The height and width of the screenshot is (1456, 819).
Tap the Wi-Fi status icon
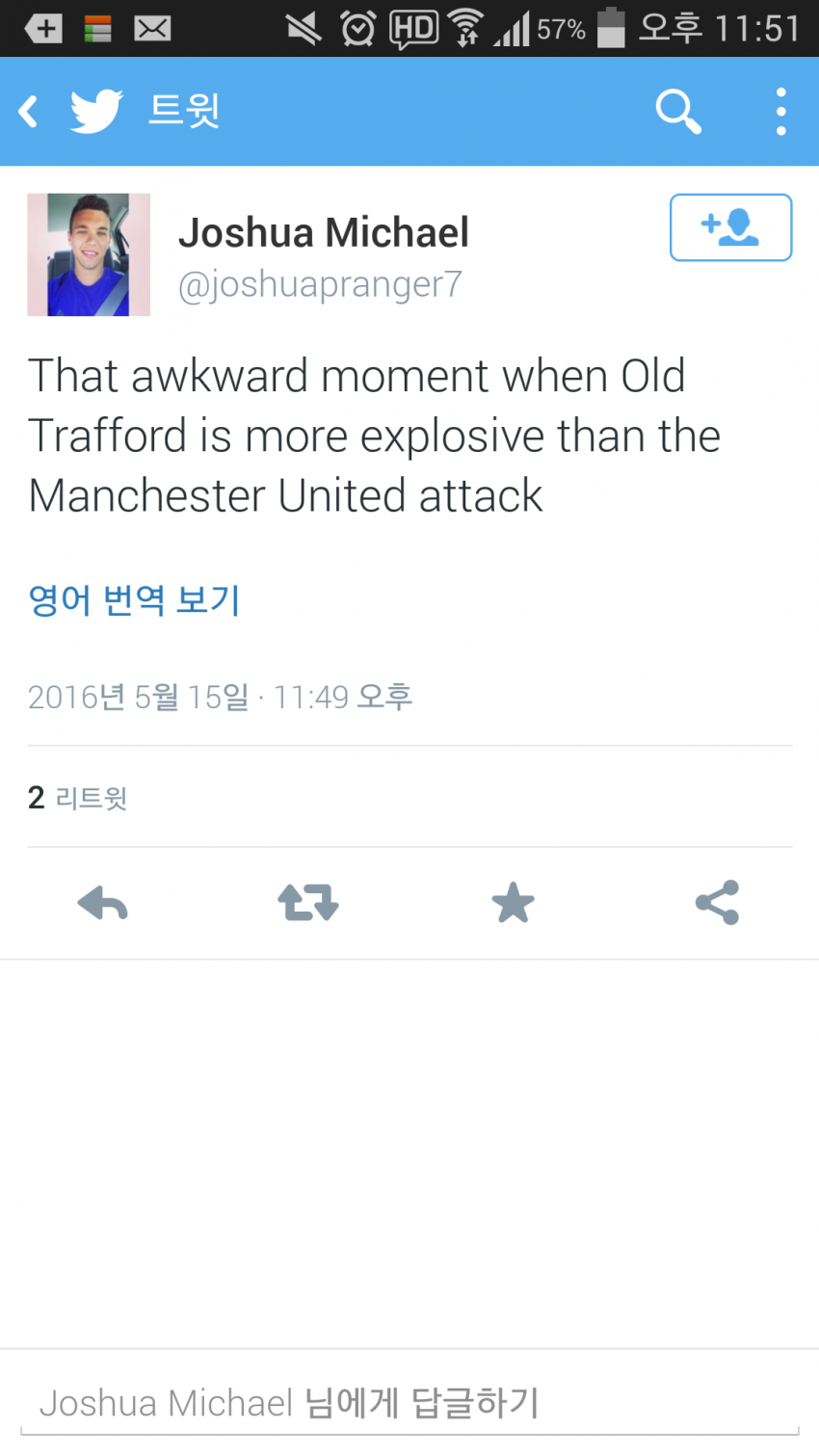click(466, 29)
